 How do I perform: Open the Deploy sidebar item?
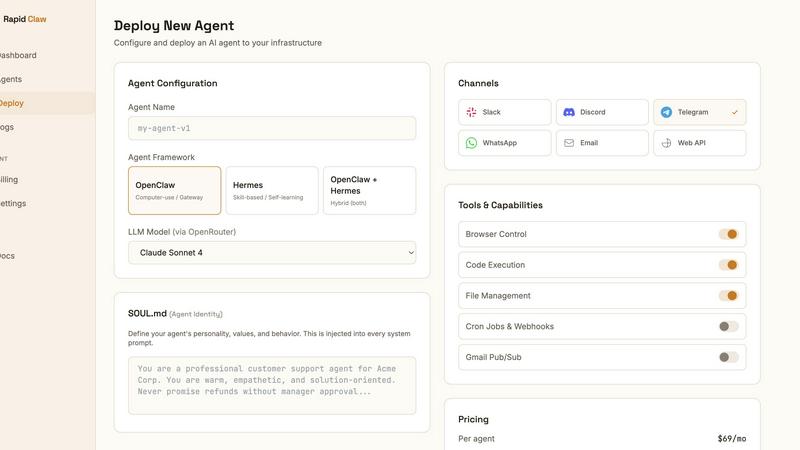point(46,103)
